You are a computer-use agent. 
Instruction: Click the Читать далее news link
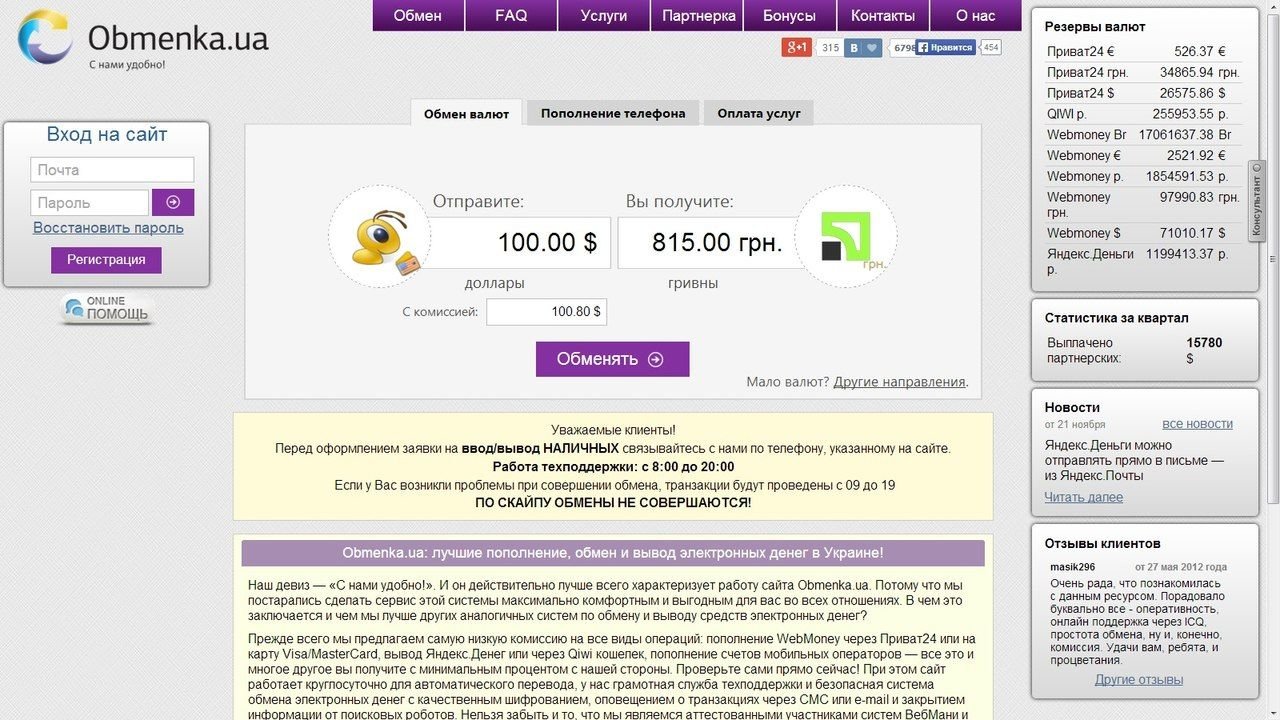click(x=1084, y=497)
